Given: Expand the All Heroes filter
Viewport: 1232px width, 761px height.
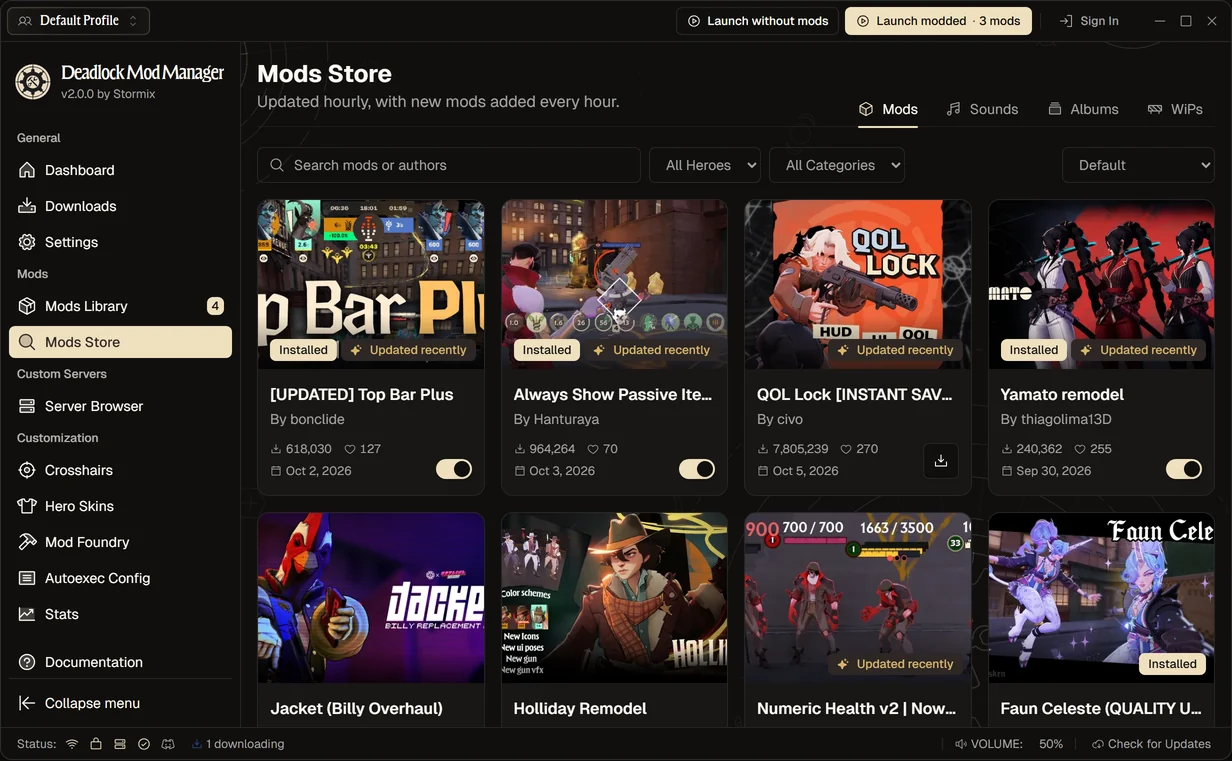Looking at the screenshot, I should pyautogui.click(x=705, y=165).
